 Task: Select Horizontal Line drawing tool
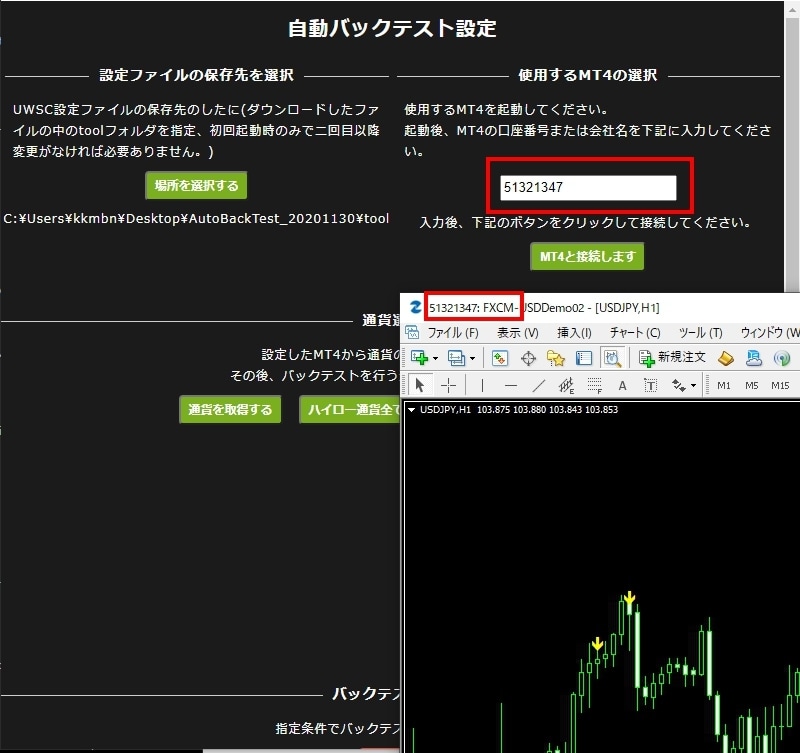(x=511, y=386)
